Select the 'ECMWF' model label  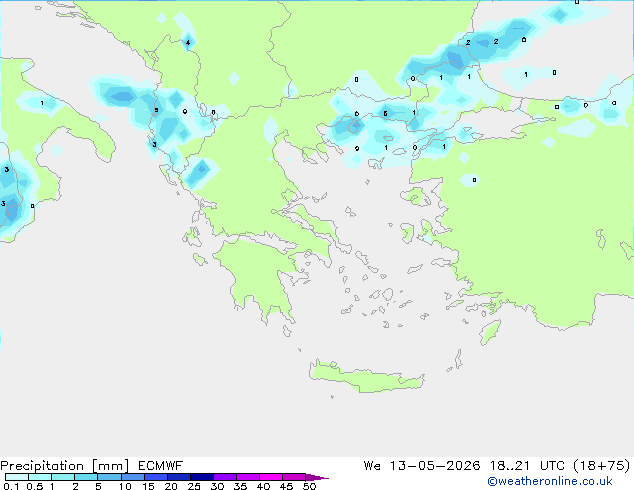pyautogui.click(x=160, y=466)
